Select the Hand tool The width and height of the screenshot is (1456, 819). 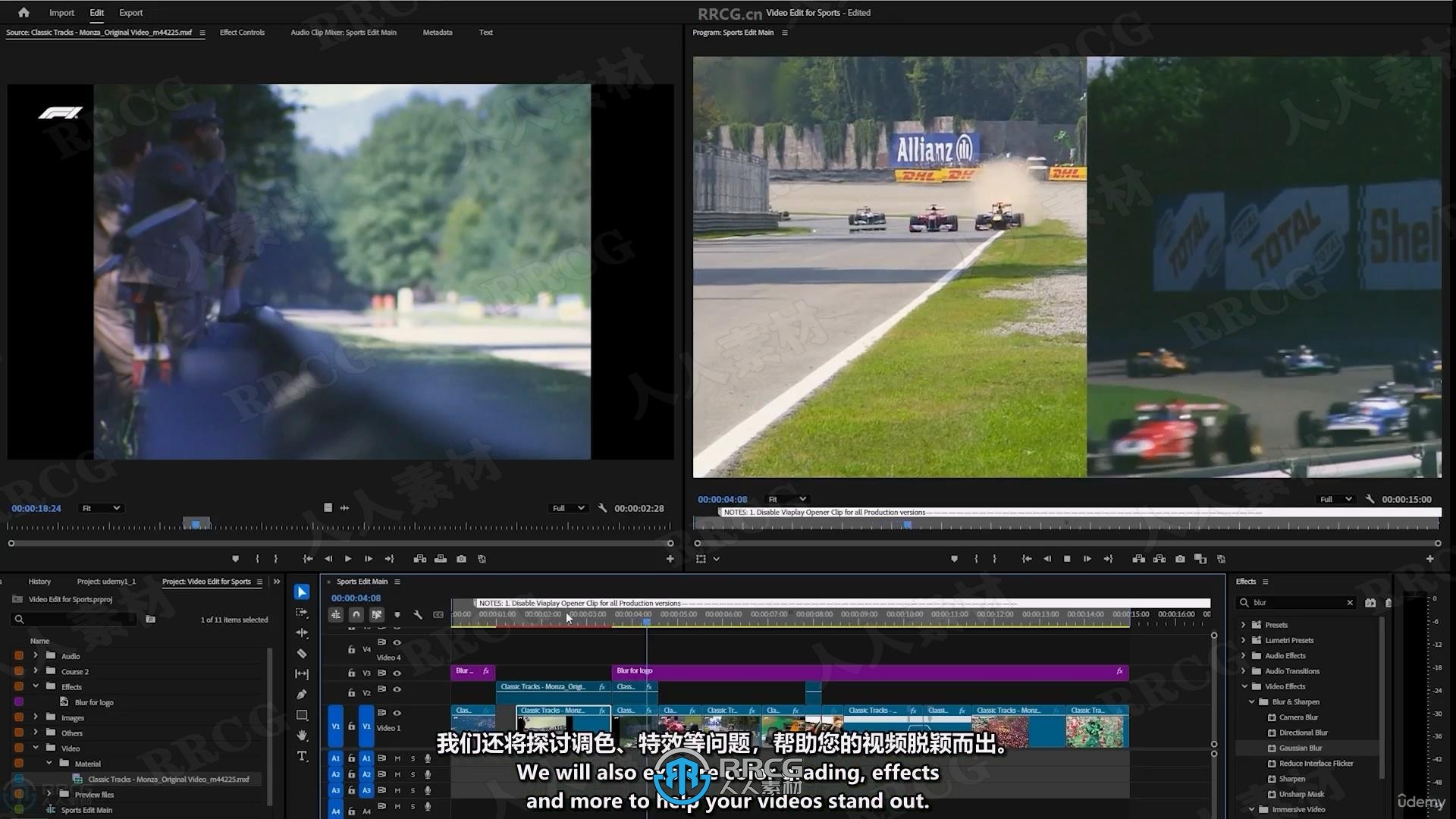302,736
